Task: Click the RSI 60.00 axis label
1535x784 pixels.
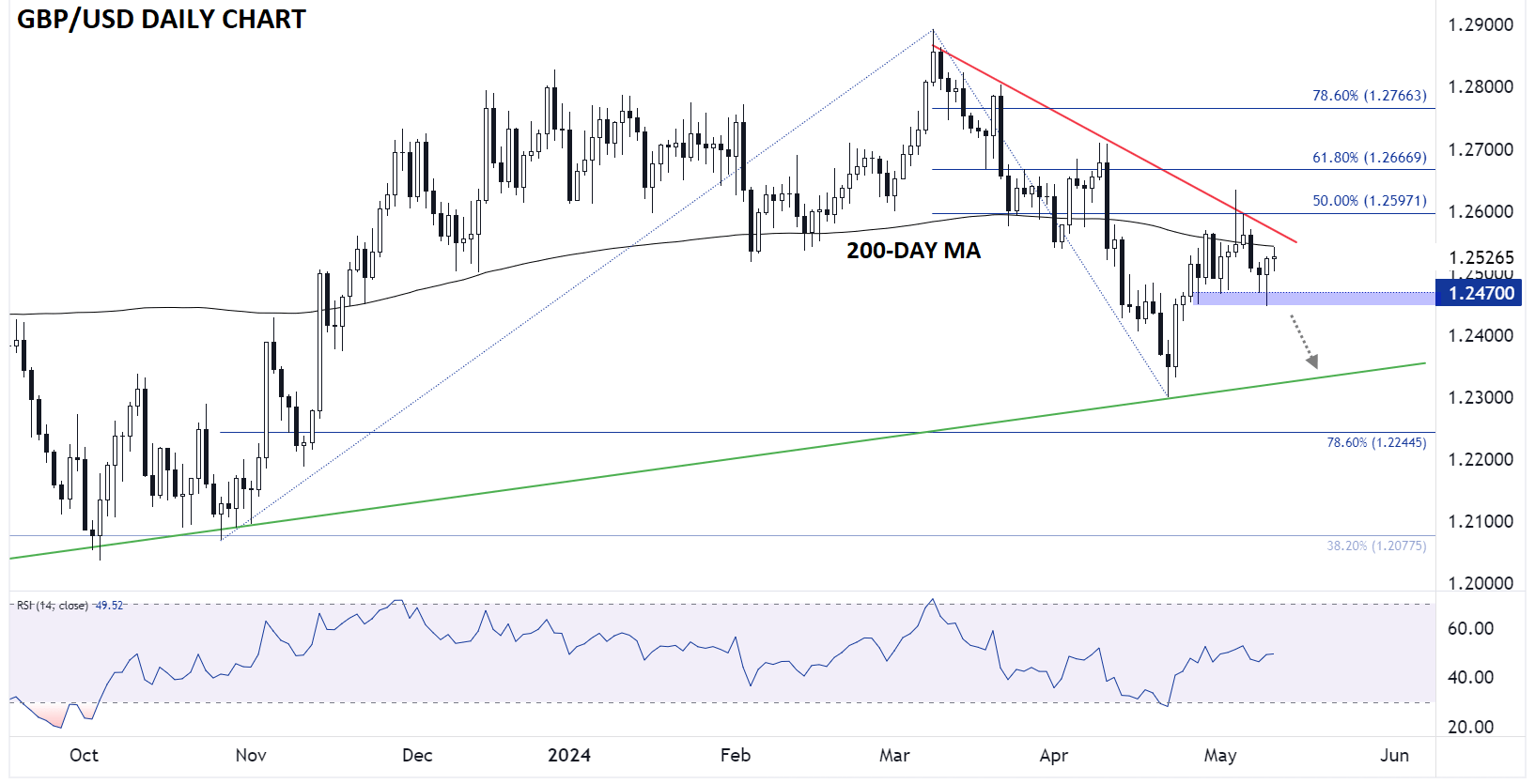Action: point(1470,628)
